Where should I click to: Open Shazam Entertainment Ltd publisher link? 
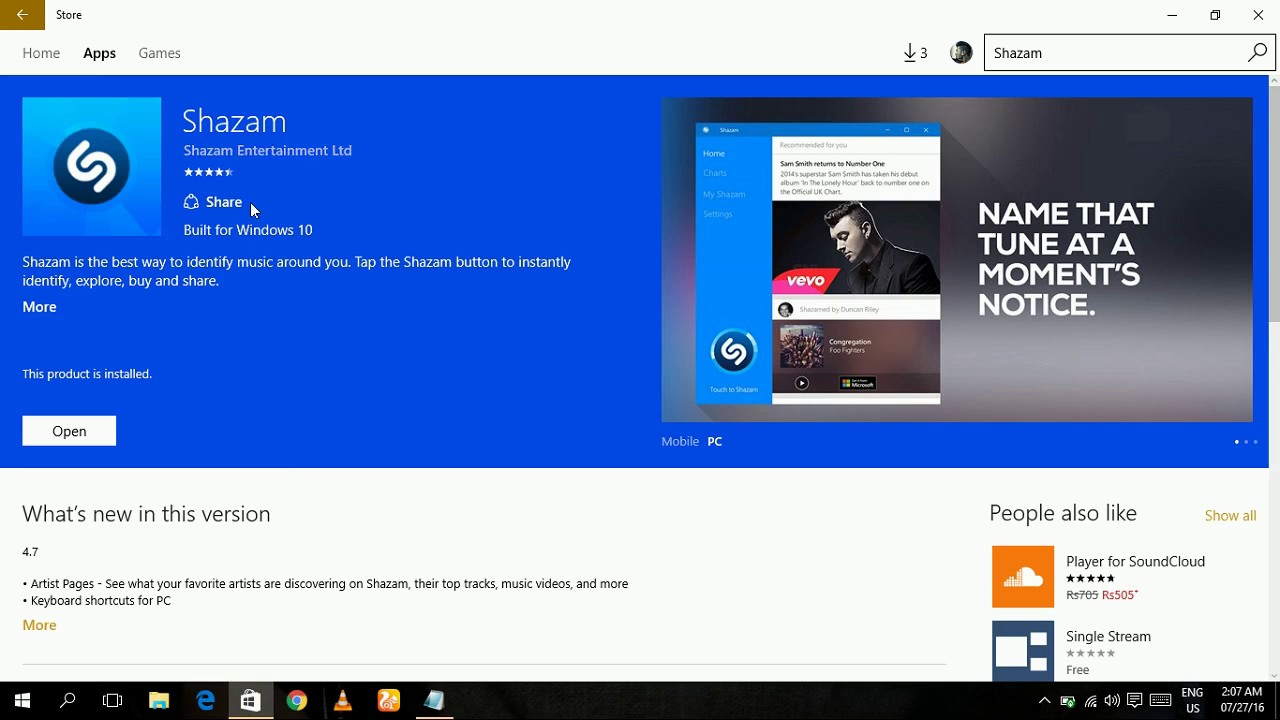pos(267,150)
